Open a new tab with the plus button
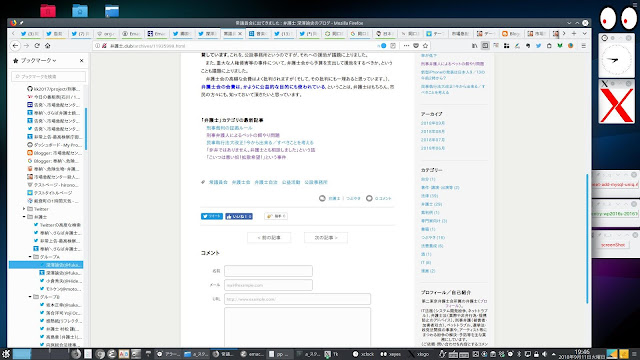Screen dimensions: 640x360 pyautogui.click(x=574, y=33)
